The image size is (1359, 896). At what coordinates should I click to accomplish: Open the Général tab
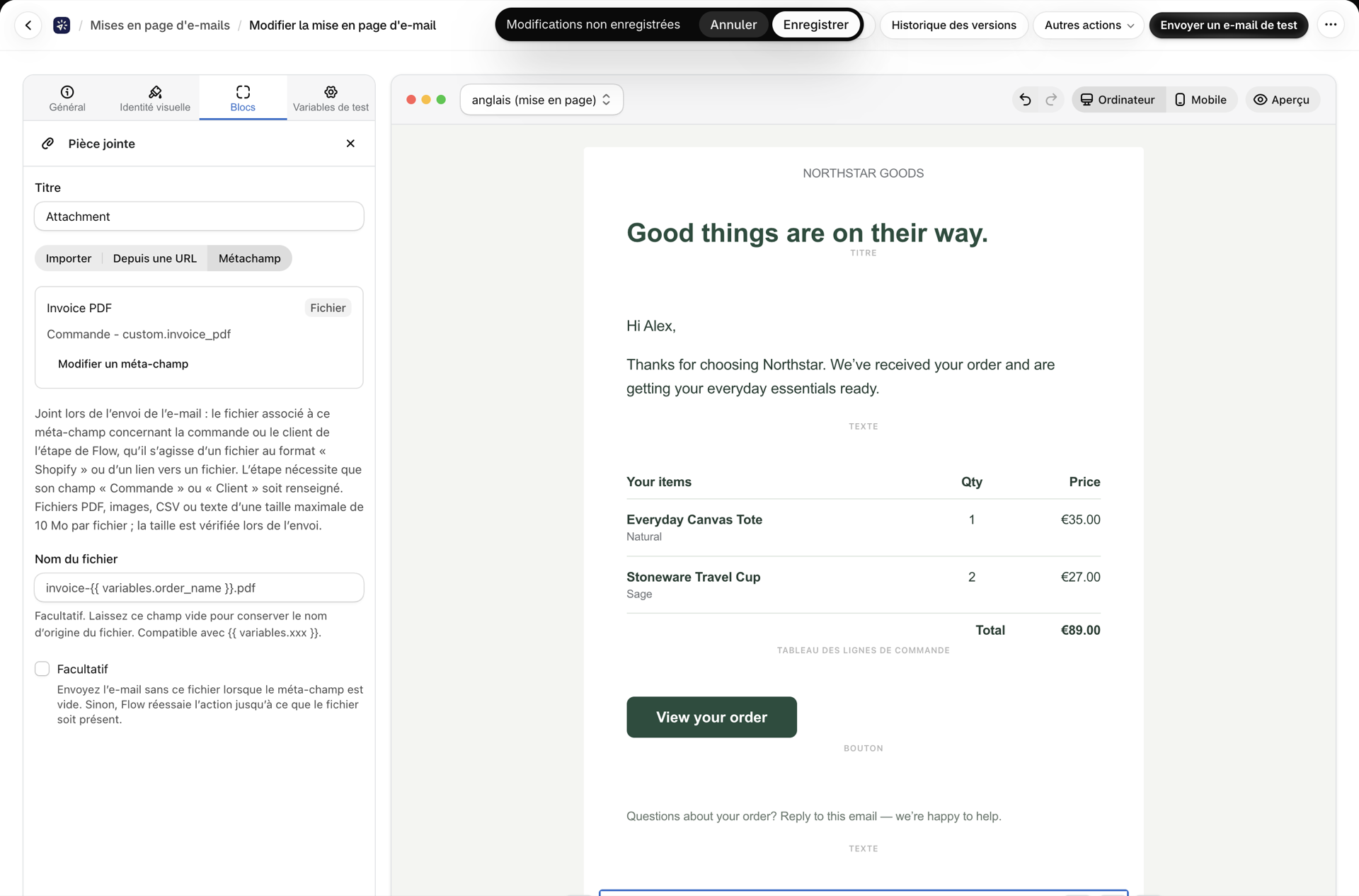coord(67,98)
